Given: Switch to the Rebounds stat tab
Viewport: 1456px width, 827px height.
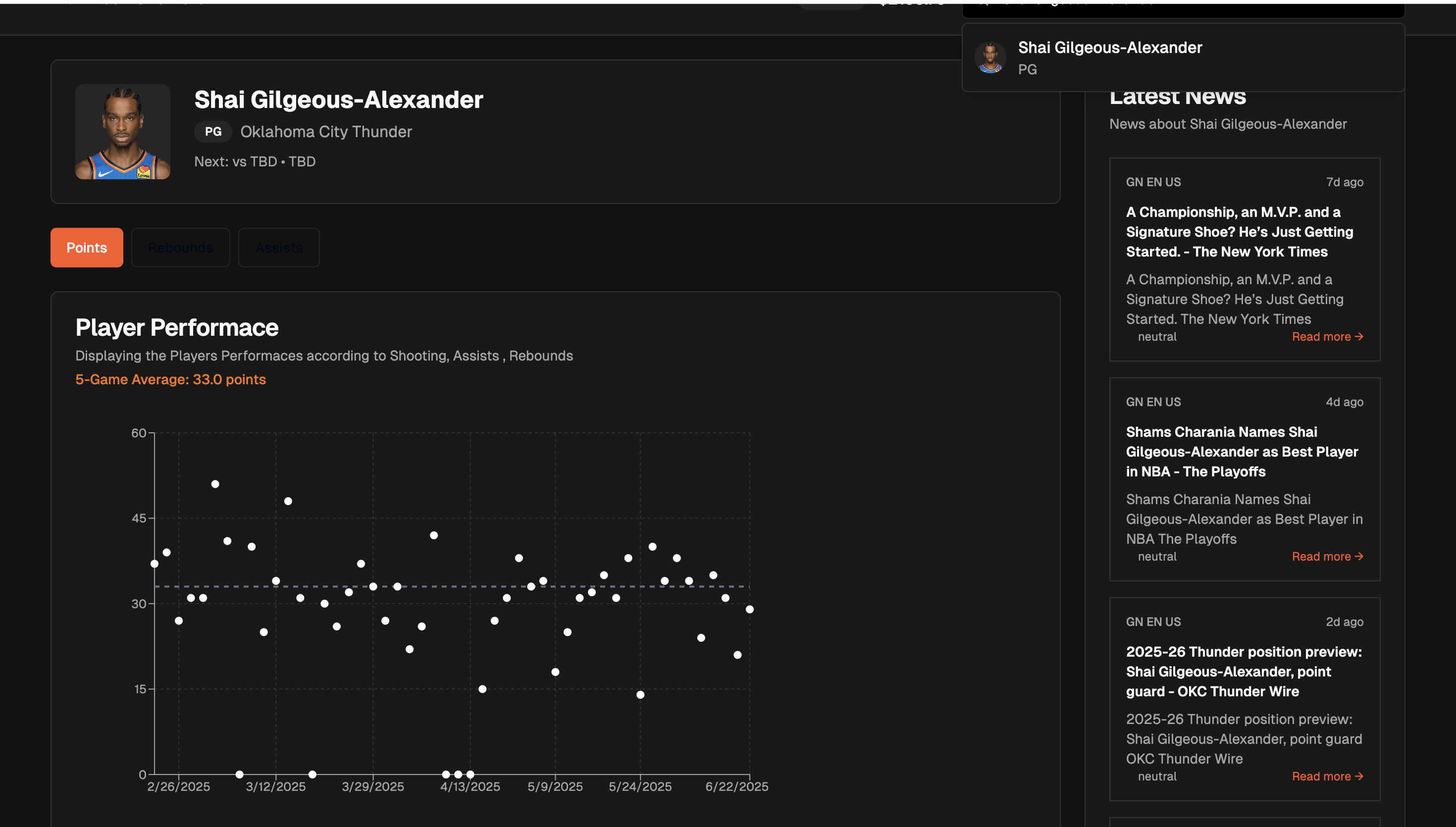Looking at the screenshot, I should [x=180, y=248].
